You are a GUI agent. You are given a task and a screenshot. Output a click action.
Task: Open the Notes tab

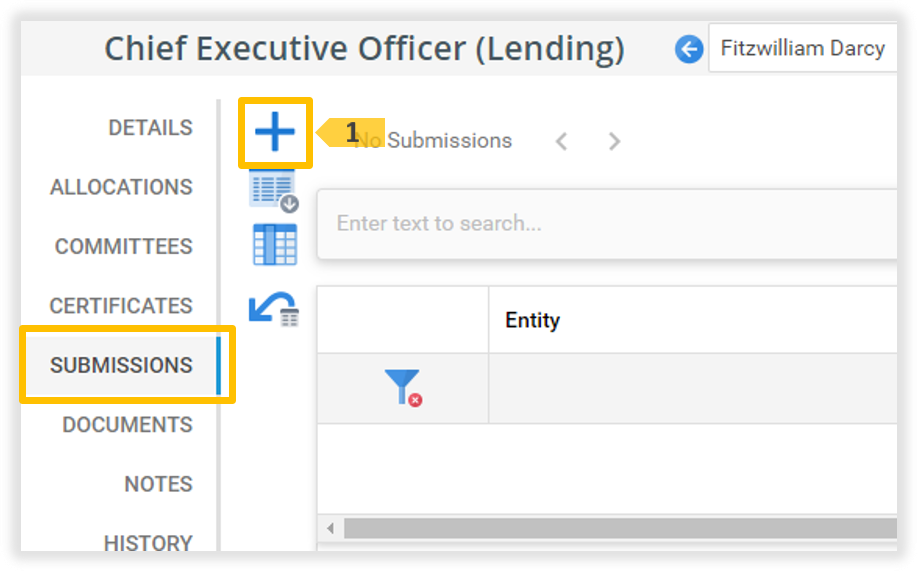(158, 484)
